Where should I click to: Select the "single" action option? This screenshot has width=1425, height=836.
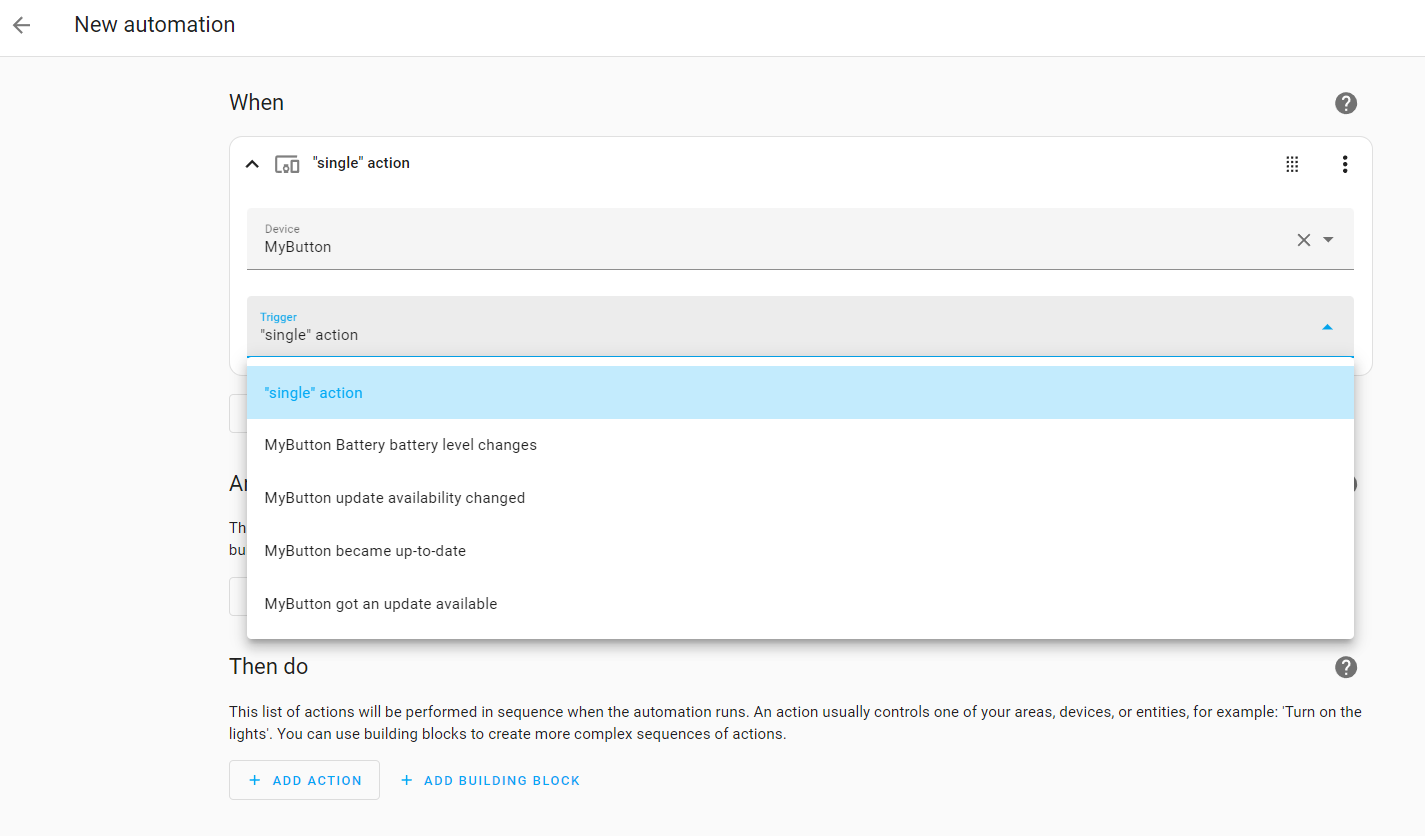pyautogui.click(x=314, y=393)
